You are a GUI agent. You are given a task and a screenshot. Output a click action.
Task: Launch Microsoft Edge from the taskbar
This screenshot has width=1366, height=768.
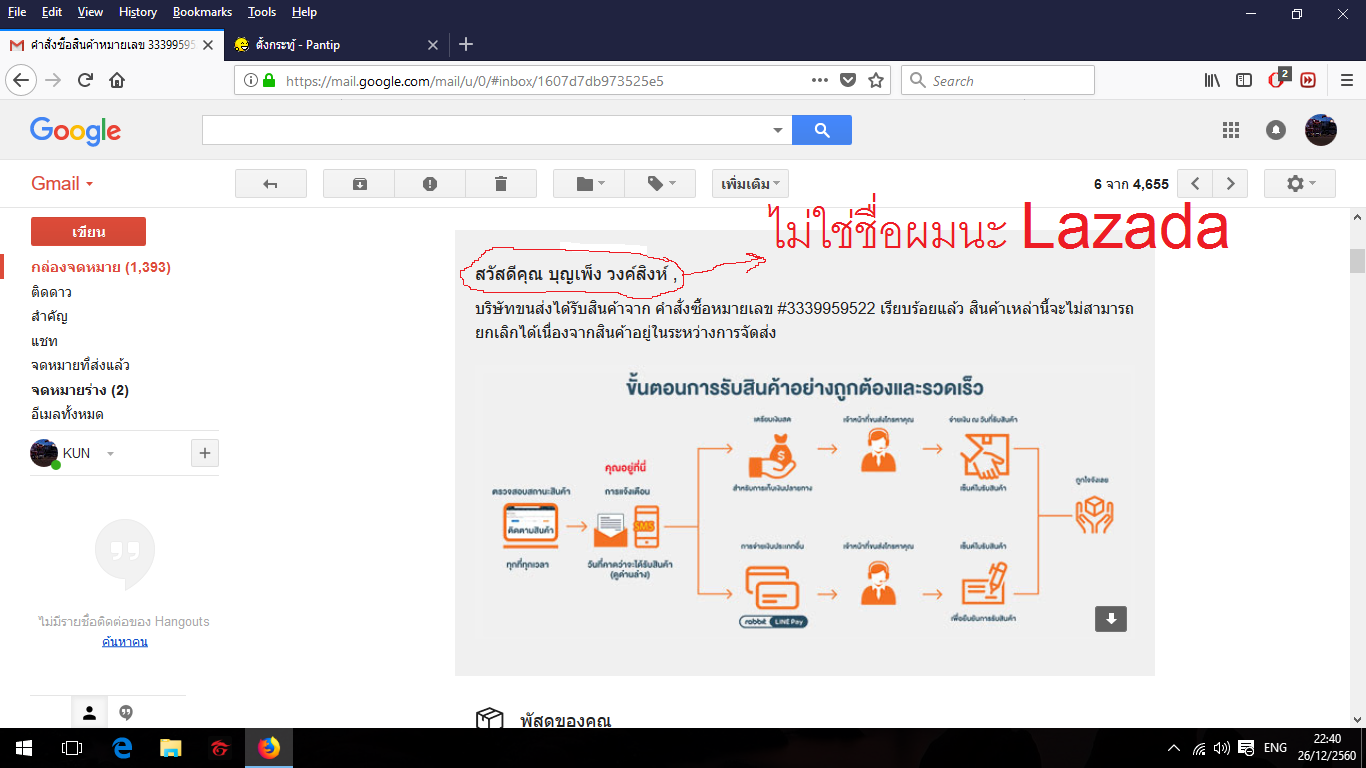point(122,748)
